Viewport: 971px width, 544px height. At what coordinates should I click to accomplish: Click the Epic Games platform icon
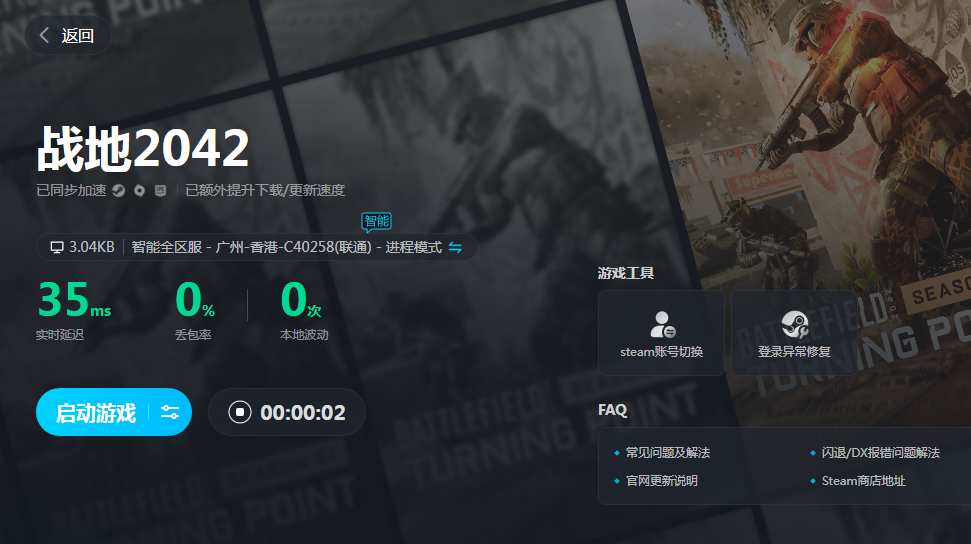point(160,190)
